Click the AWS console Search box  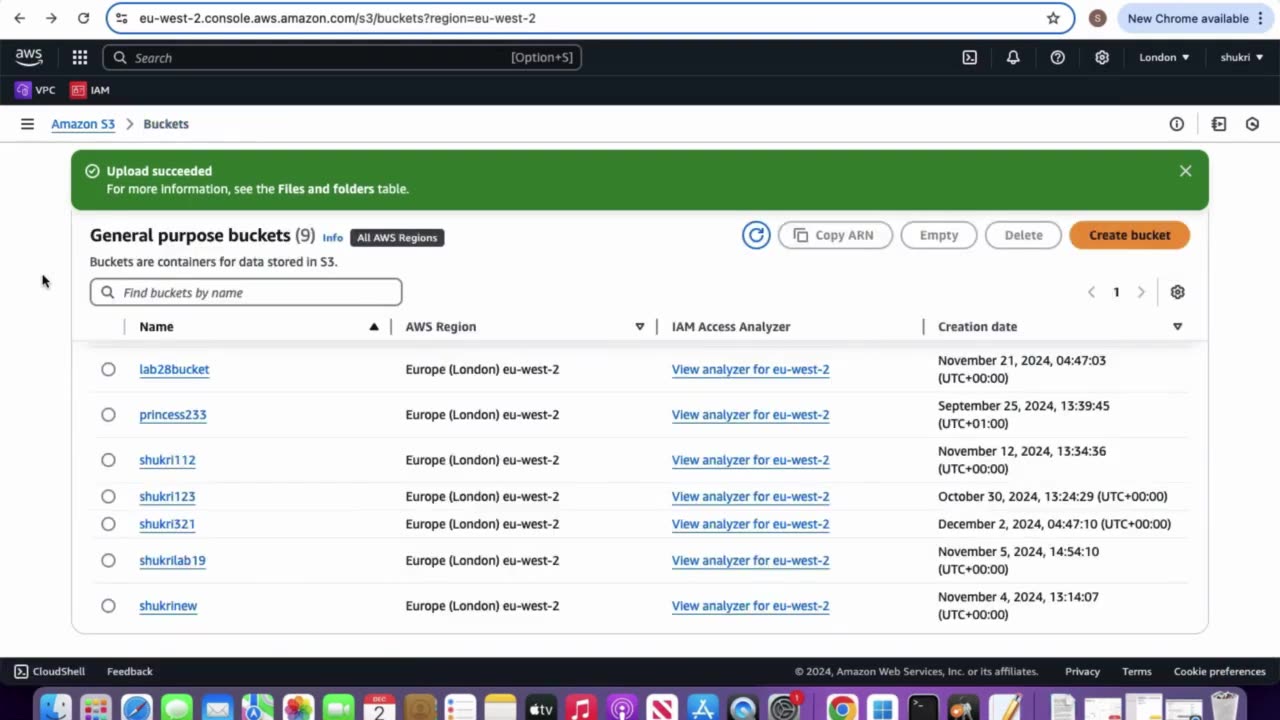[342, 58]
